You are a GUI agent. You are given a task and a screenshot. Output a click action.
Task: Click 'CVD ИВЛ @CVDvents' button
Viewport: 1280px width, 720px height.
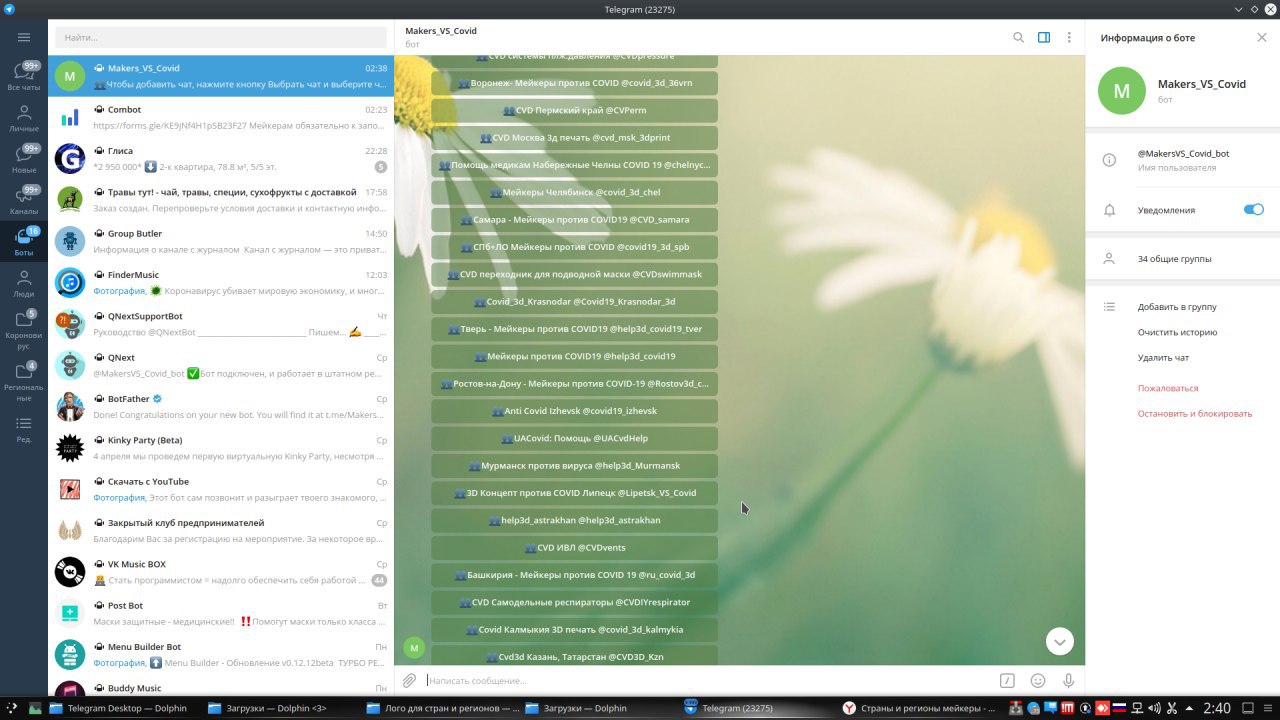tap(574, 547)
